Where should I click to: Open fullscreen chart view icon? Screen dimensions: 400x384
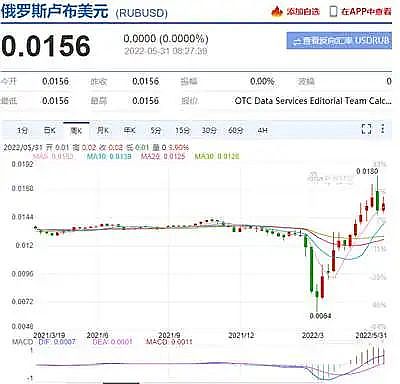click(x=367, y=129)
